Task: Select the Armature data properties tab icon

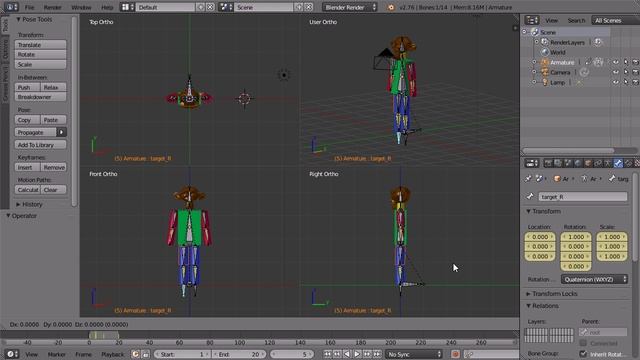Action: 608,163
